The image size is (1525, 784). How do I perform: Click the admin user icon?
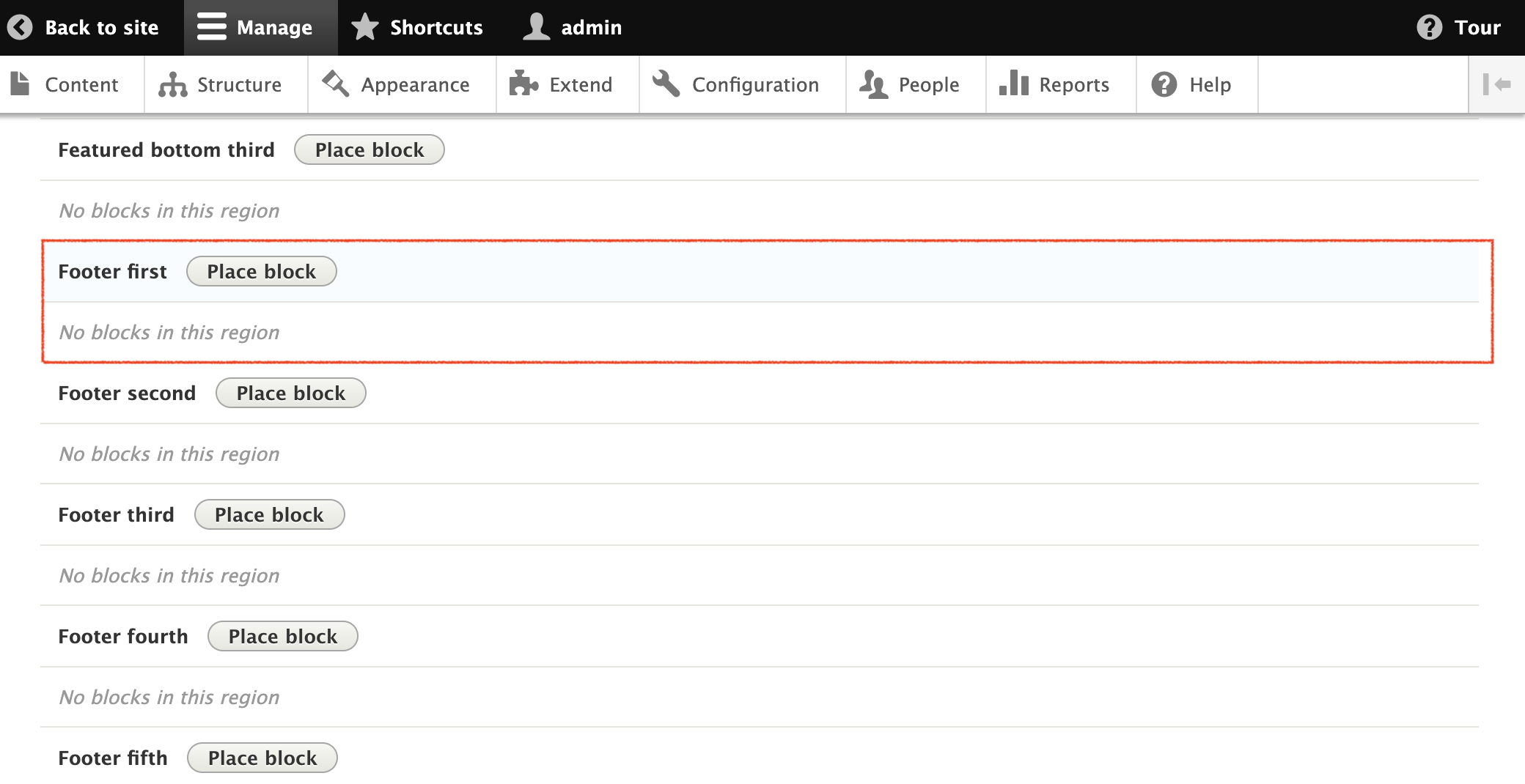[536, 28]
